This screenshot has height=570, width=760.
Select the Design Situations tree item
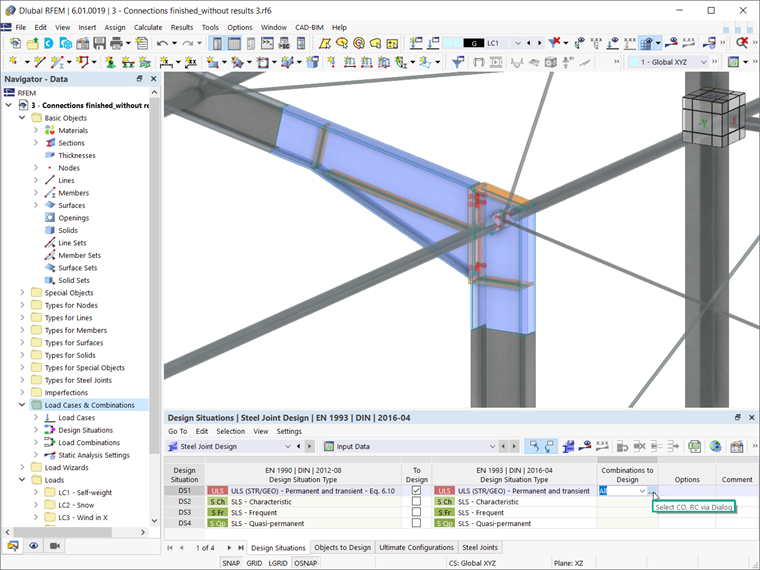pos(85,430)
